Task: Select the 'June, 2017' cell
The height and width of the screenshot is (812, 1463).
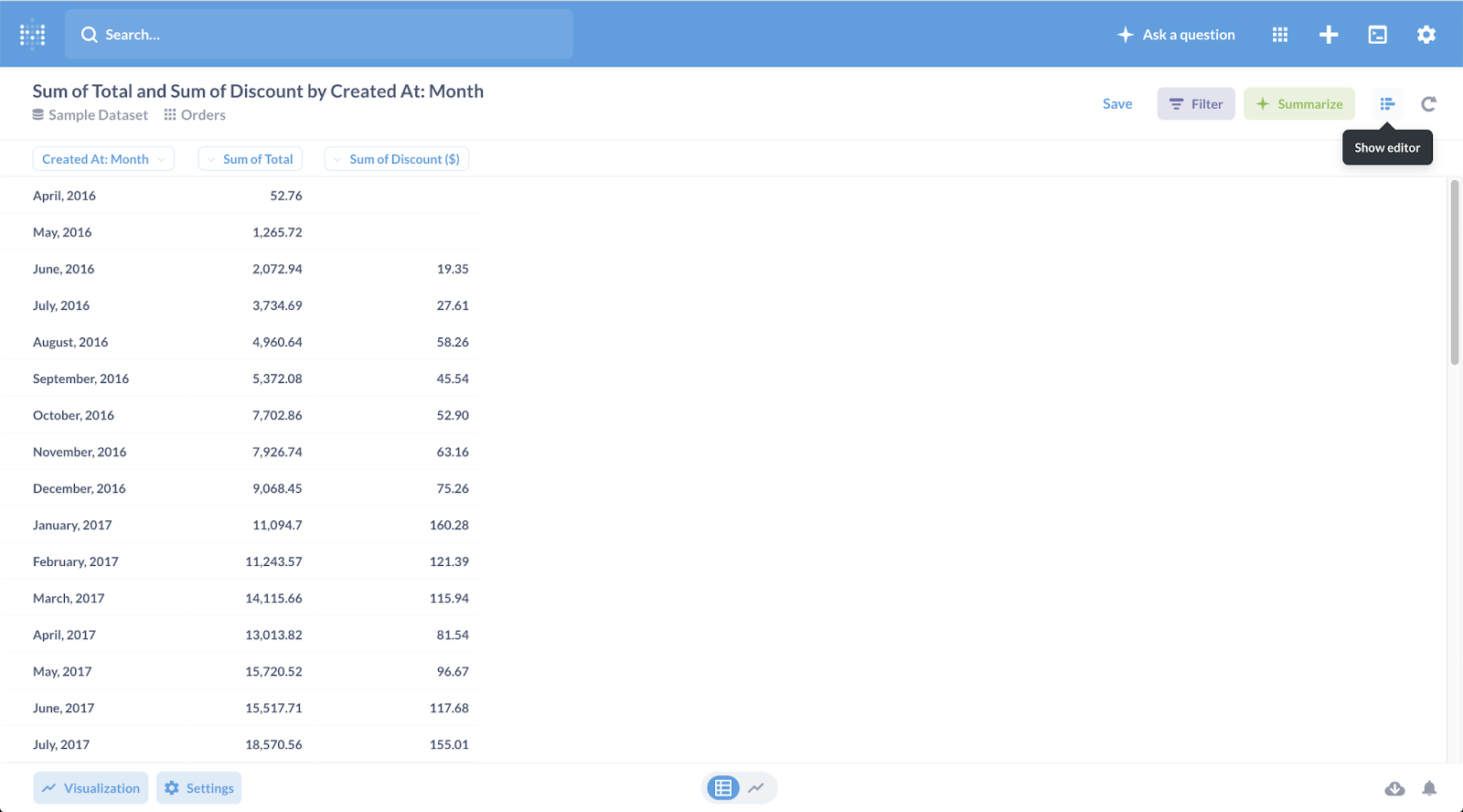Action: pos(64,708)
